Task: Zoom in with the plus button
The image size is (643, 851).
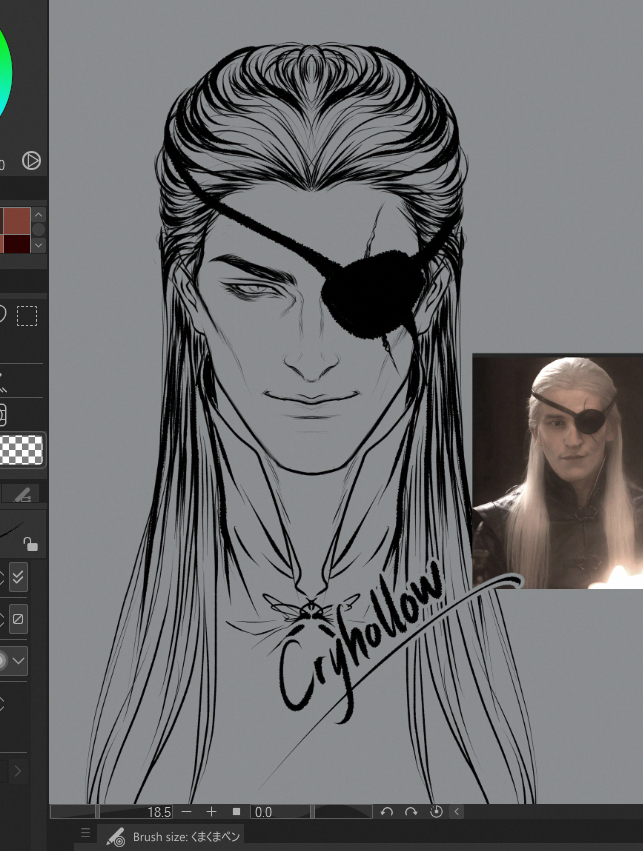Action: point(211,812)
